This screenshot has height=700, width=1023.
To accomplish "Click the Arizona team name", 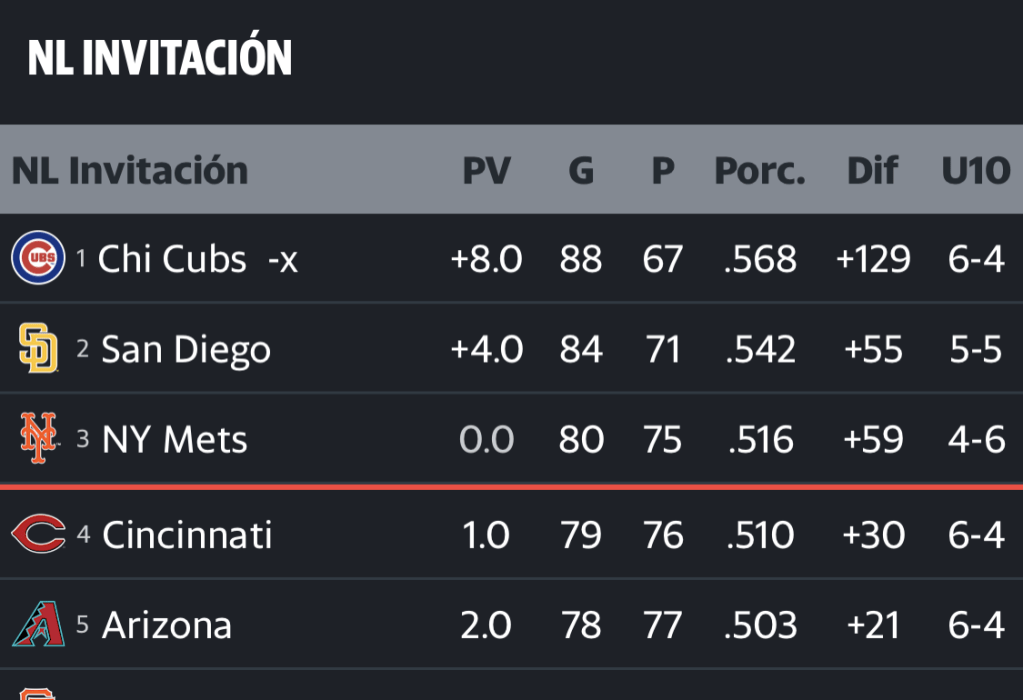I will 167,626.
